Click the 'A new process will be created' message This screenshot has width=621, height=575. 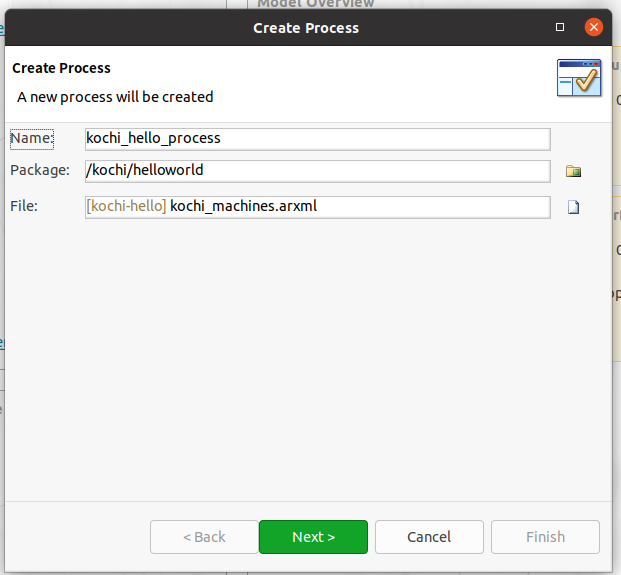pos(115,97)
